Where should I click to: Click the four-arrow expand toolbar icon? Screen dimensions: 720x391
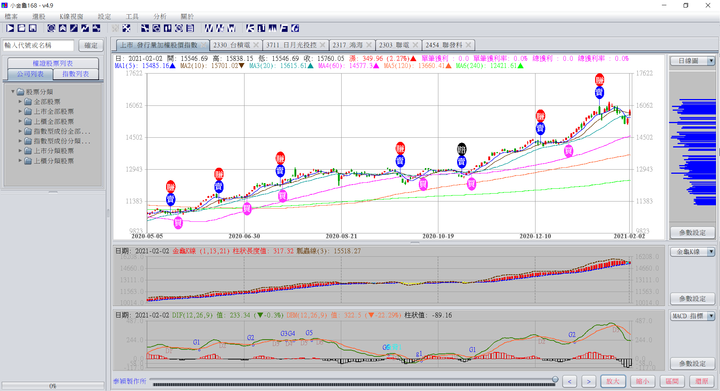pos(126,28)
